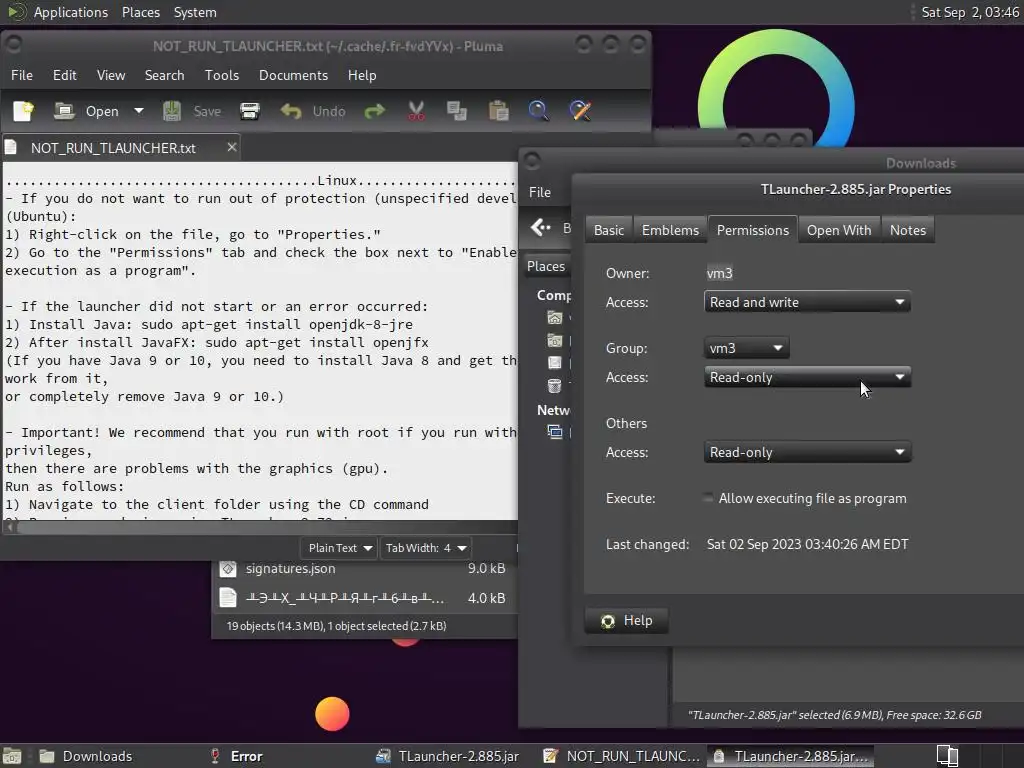Open Pluma Search menu
Screen dimensions: 1024x768
[x=165, y=75]
